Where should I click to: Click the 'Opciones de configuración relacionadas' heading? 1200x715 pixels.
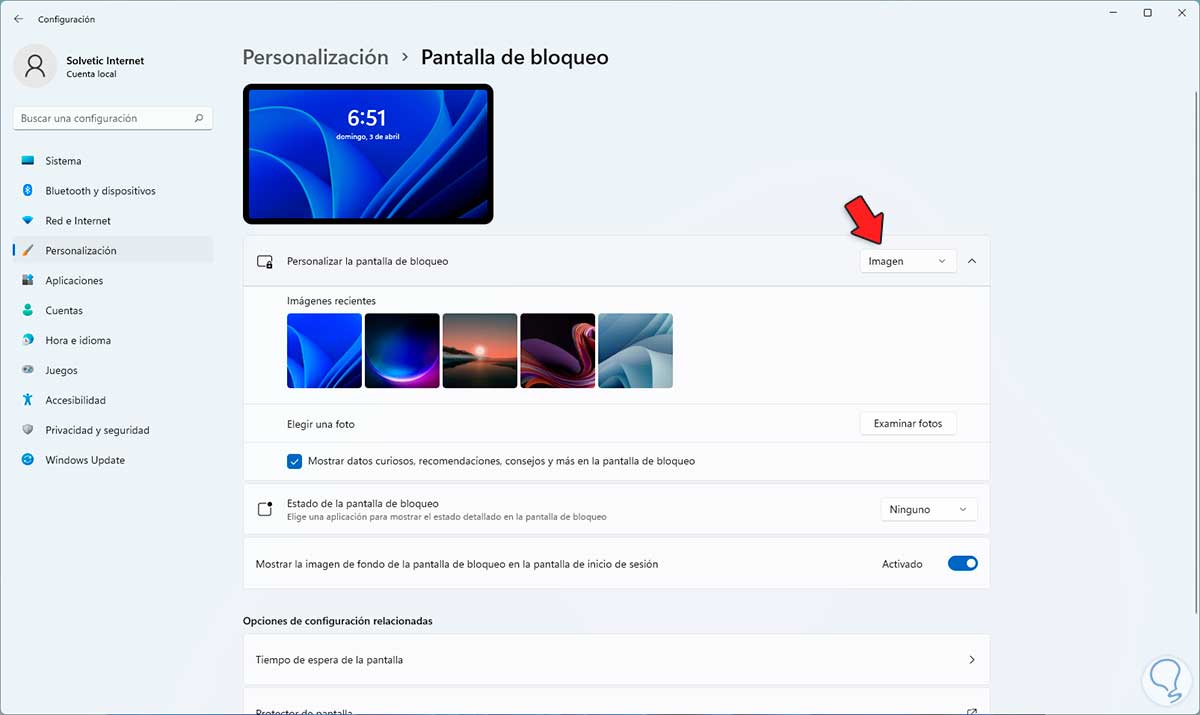click(338, 620)
